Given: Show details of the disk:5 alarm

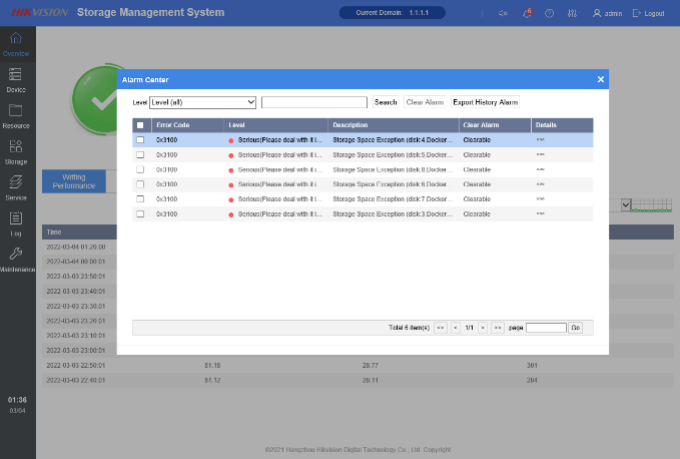Looking at the screenshot, I should tap(540, 155).
